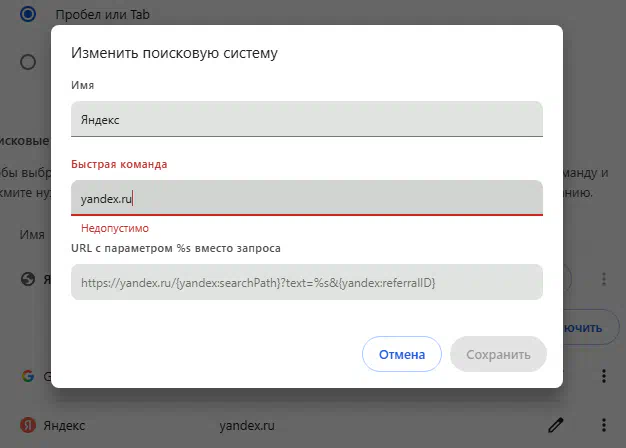Select the unselected radio button below
The image size is (626, 448).
tap(28, 62)
